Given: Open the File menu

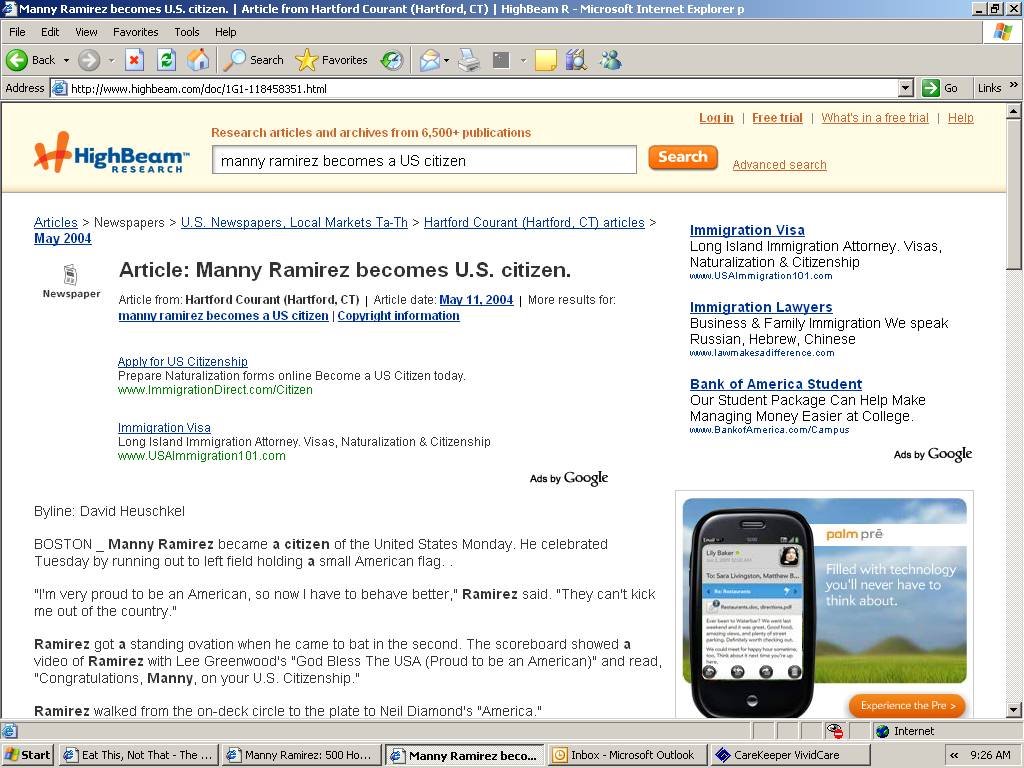Looking at the screenshot, I should pos(18,32).
